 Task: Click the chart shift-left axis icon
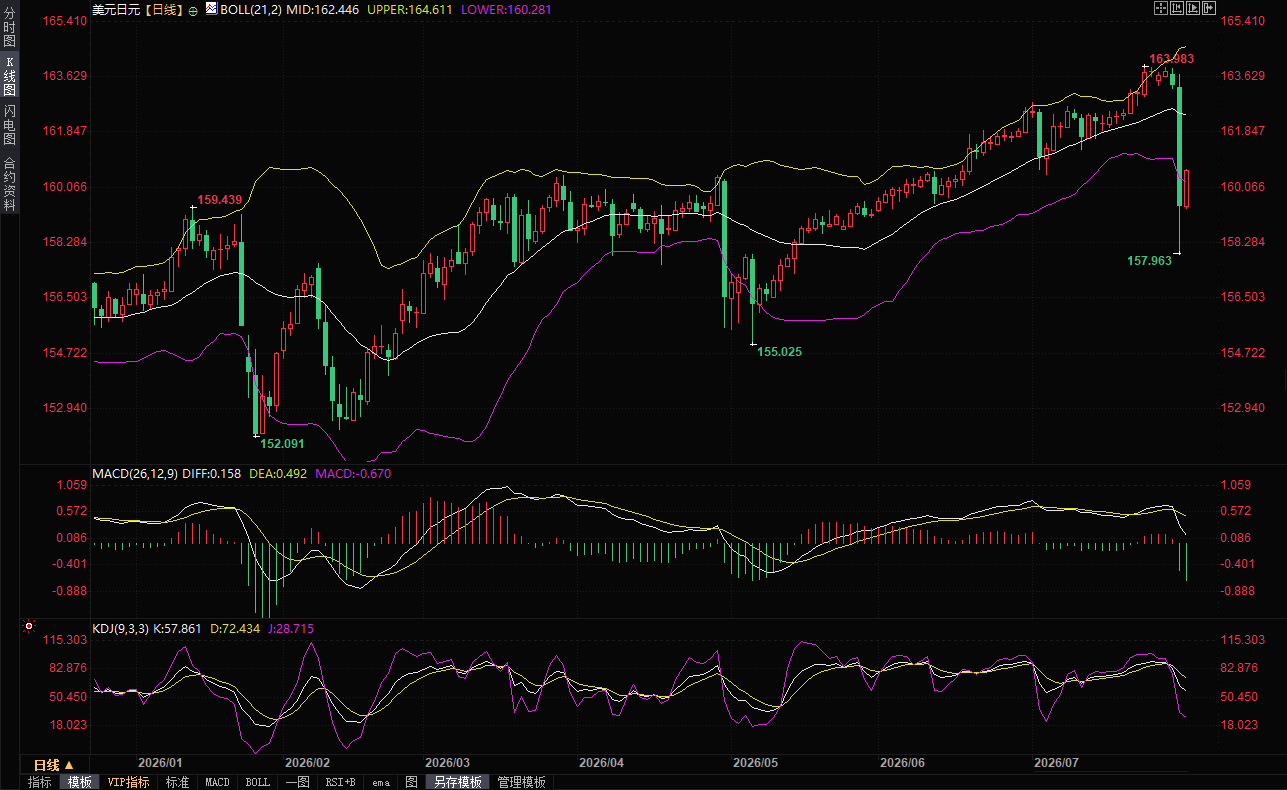coord(1177,8)
